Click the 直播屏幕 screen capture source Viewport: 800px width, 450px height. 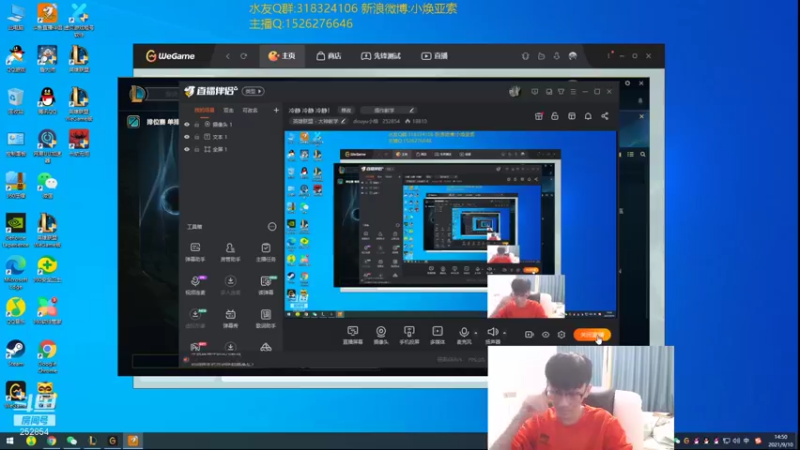click(353, 335)
